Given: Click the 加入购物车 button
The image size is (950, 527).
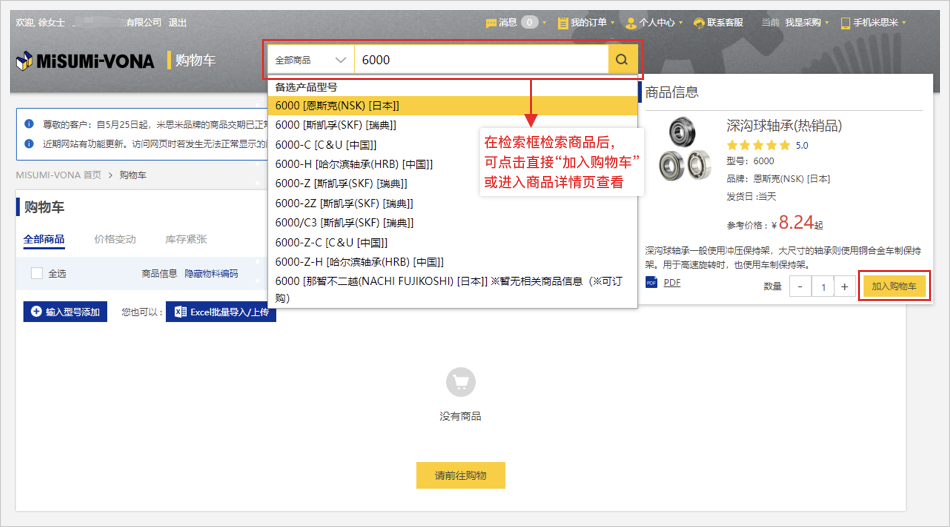Looking at the screenshot, I should [894, 287].
